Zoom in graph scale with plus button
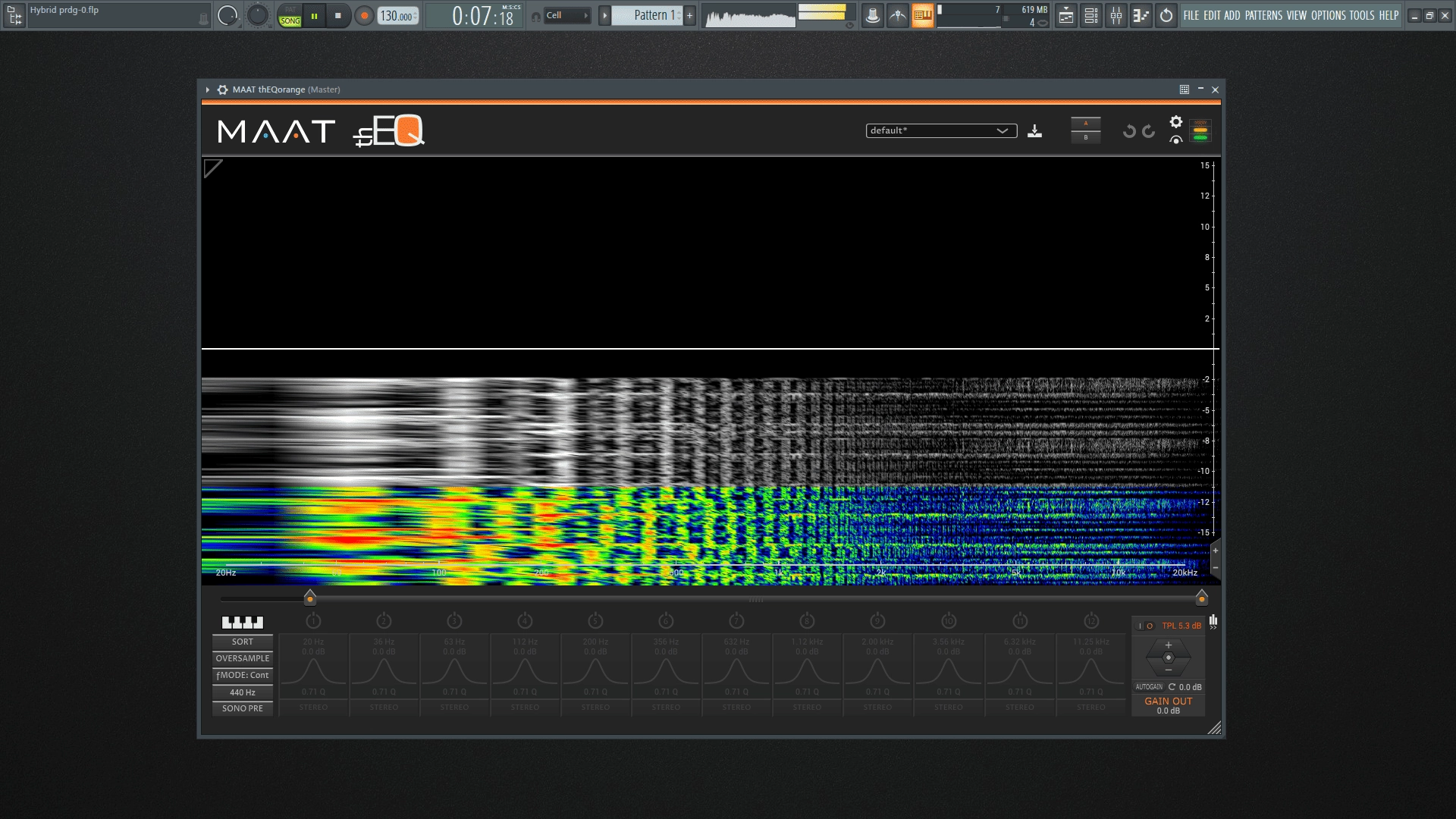 click(x=1215, y=551)
